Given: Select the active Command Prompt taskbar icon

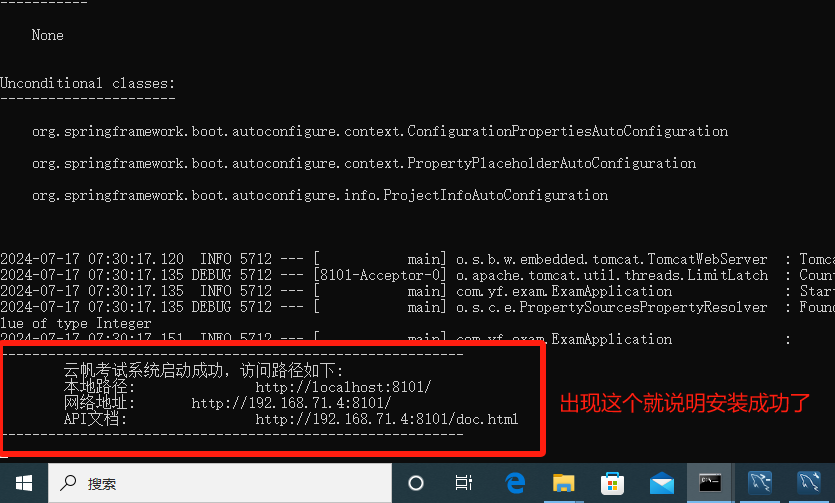Looking at the screenshot, I should pos(710,483).
